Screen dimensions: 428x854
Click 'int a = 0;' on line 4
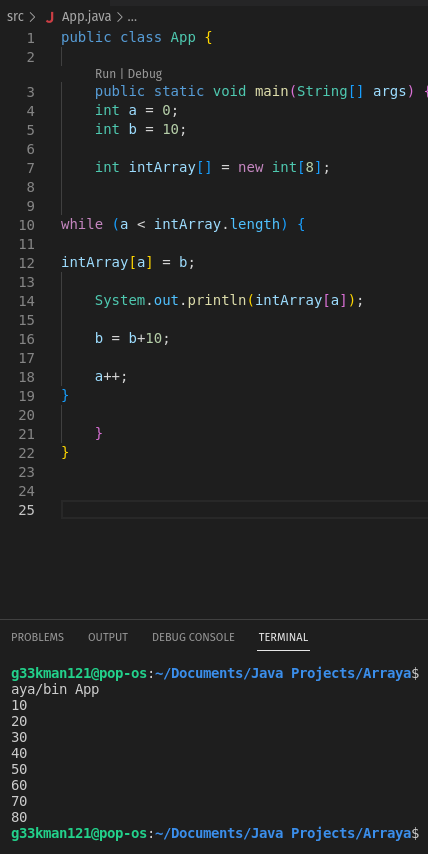coord(137,111)
